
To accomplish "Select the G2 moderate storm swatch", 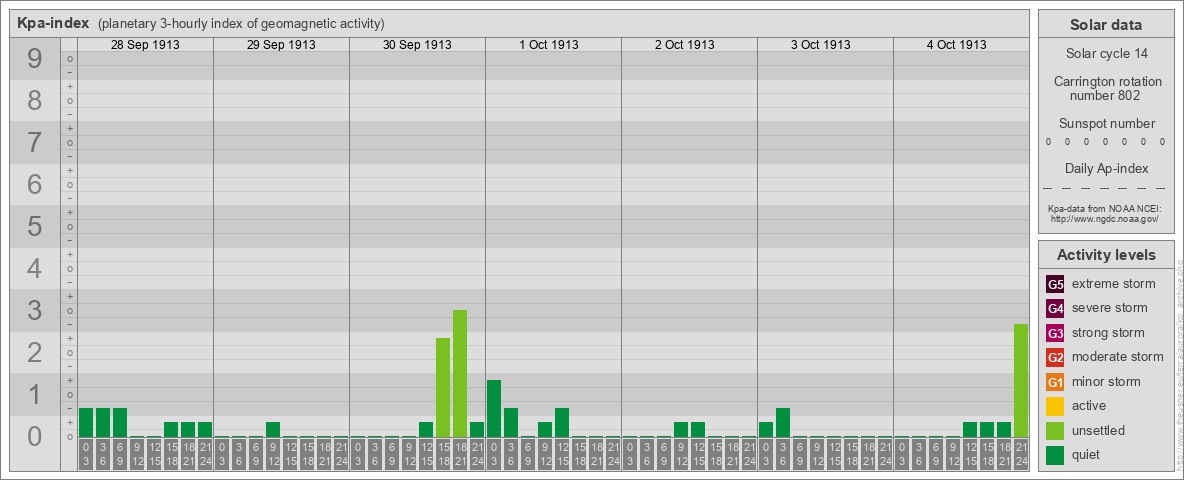I will (x=1055, y=357).
